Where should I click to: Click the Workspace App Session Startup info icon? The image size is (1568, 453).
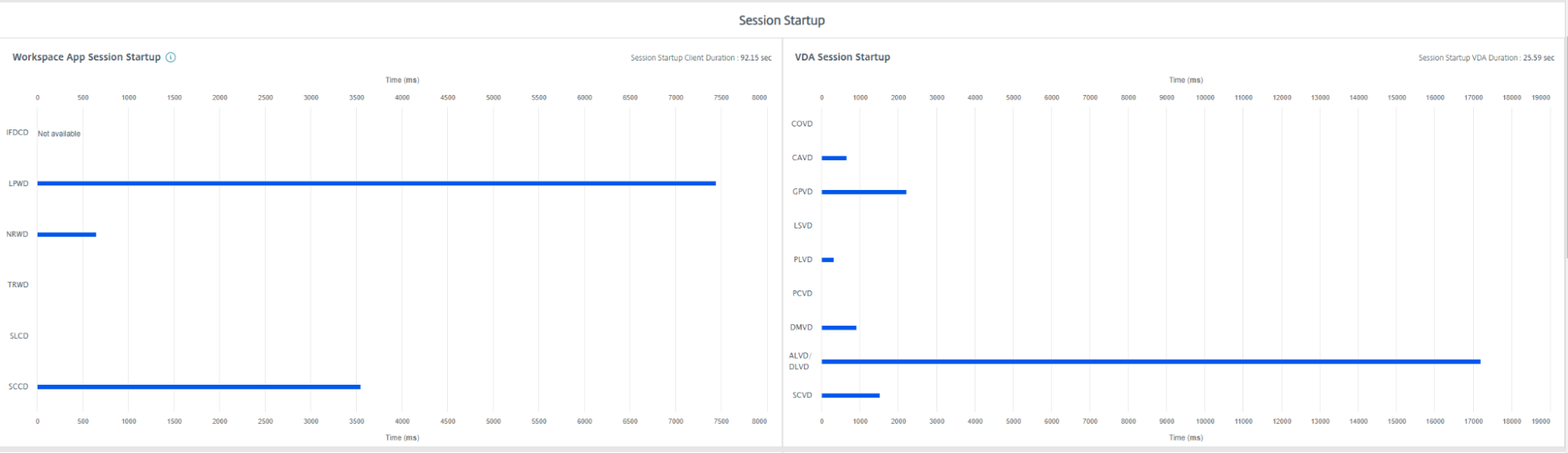[171, 57]
